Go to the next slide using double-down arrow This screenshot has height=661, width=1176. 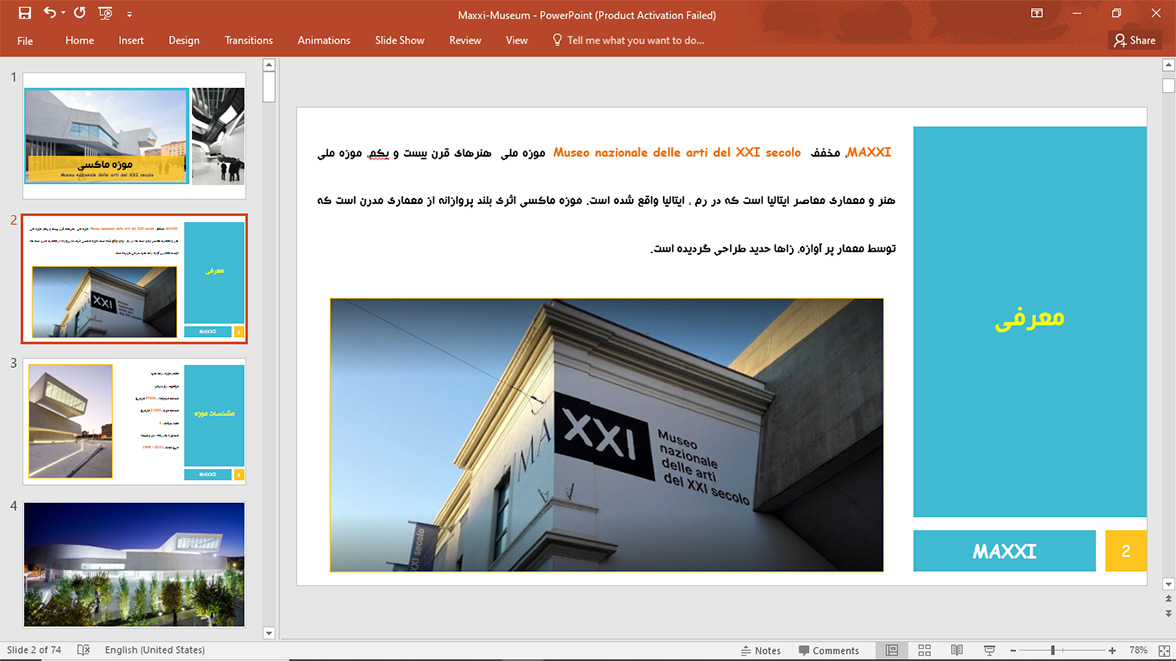1168,614
